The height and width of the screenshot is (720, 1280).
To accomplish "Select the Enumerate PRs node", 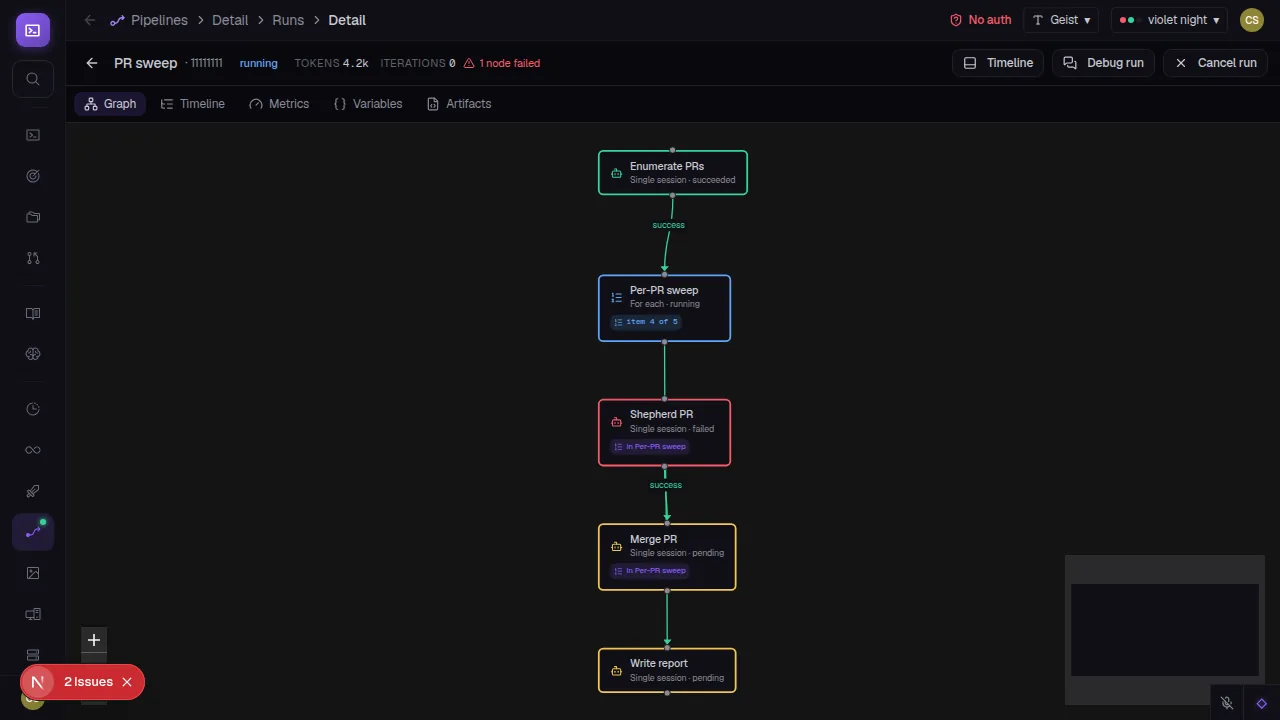I will coord(673,173).
